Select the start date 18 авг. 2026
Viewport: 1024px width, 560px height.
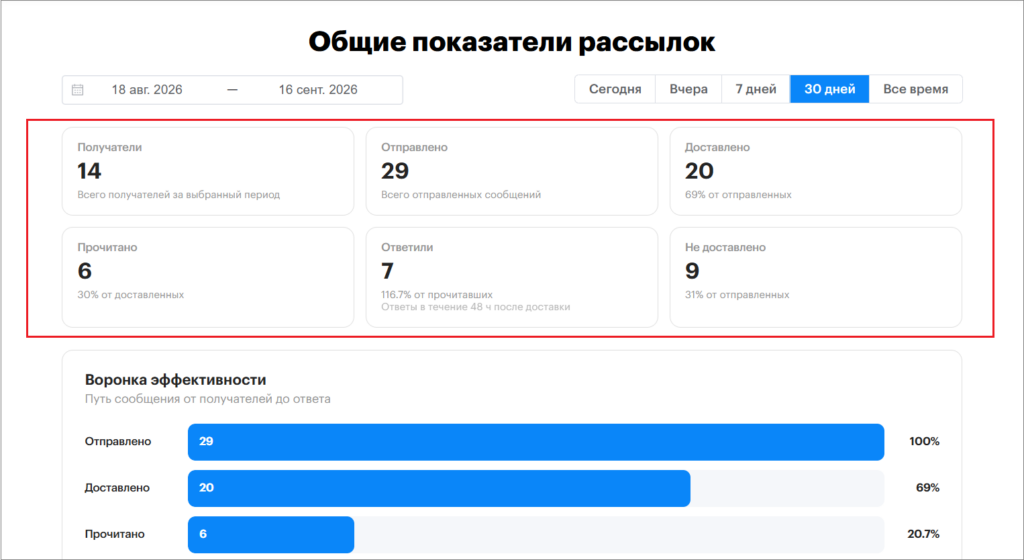tap(147, 89)
